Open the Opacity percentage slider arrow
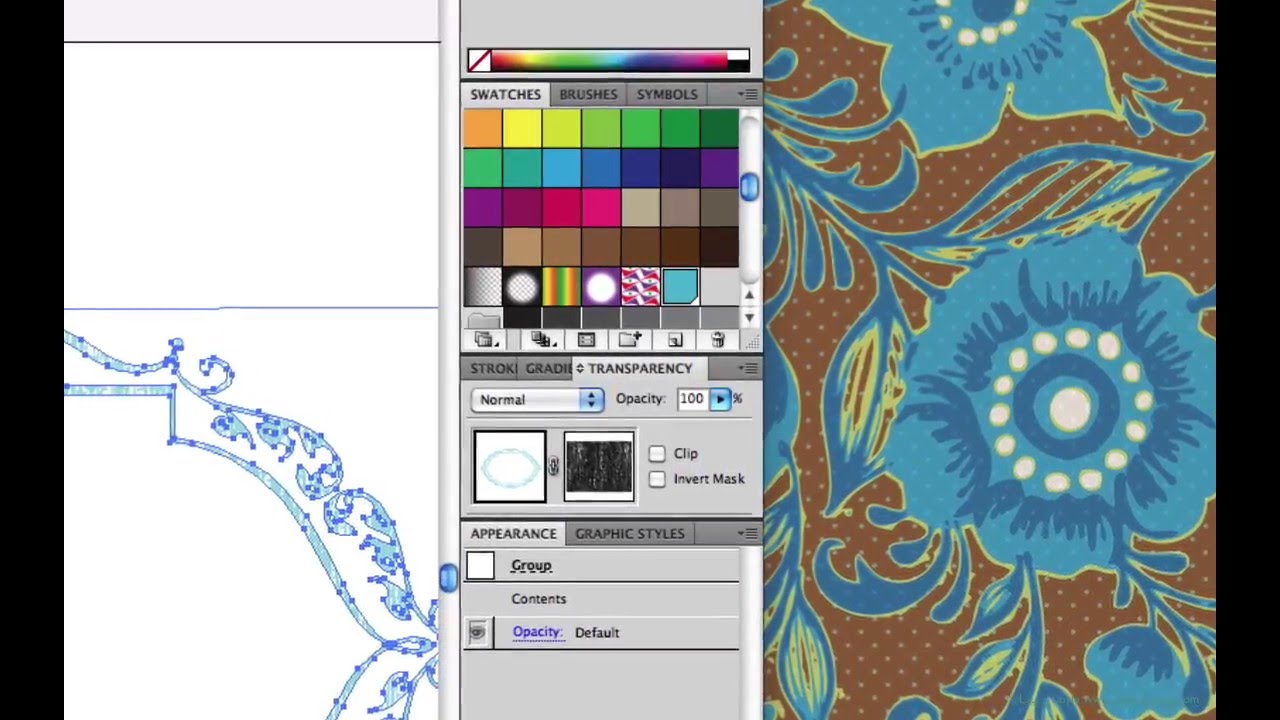The height and width of the screenshot is (720, 1280). [720, 399]
